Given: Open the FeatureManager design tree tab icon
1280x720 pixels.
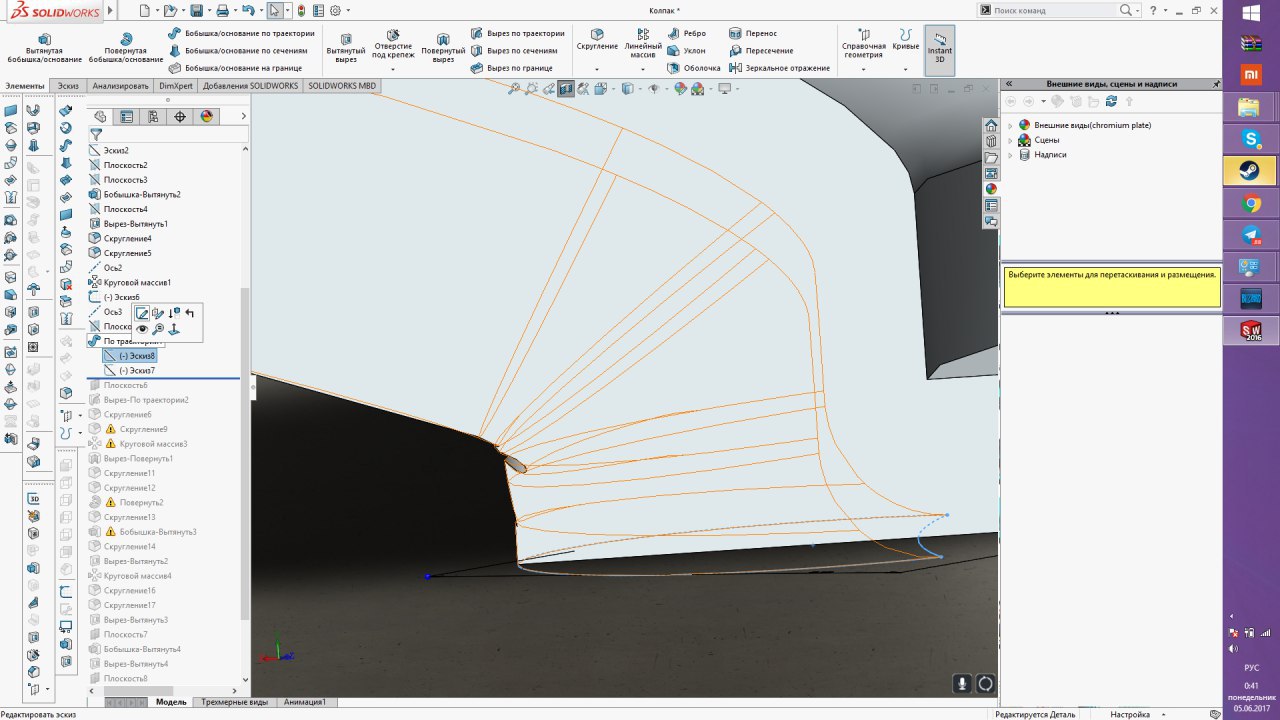Looking at the screenshot, I should click(x=100, y=117).
